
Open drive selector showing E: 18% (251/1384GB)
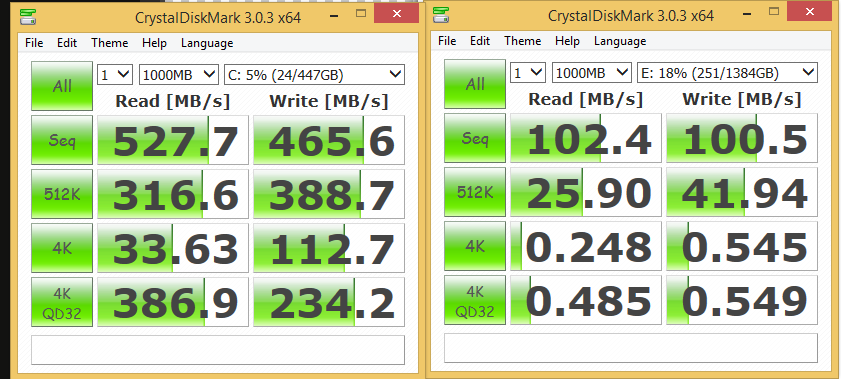727,72
